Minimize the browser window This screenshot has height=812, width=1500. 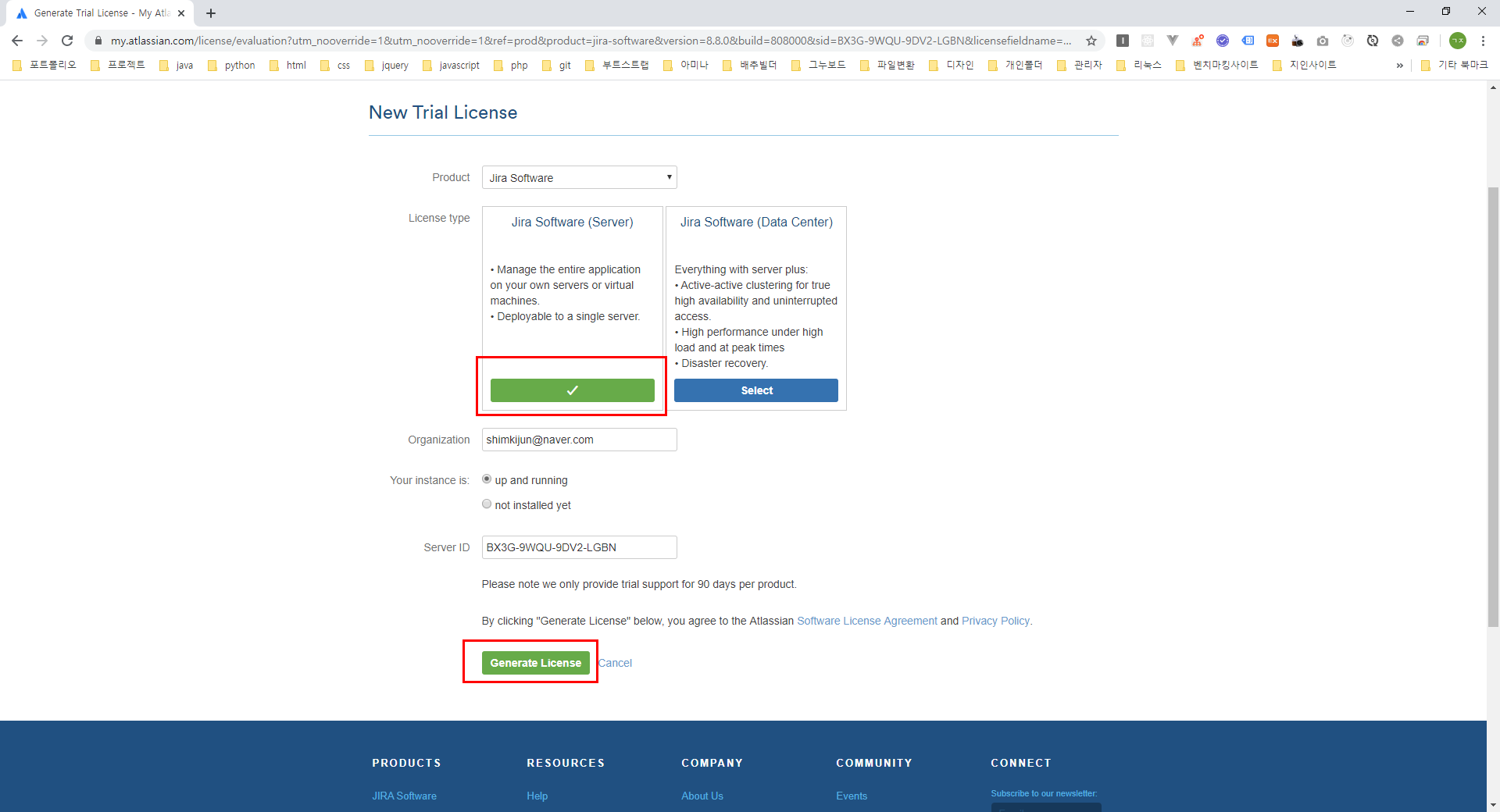[1410, 12]
